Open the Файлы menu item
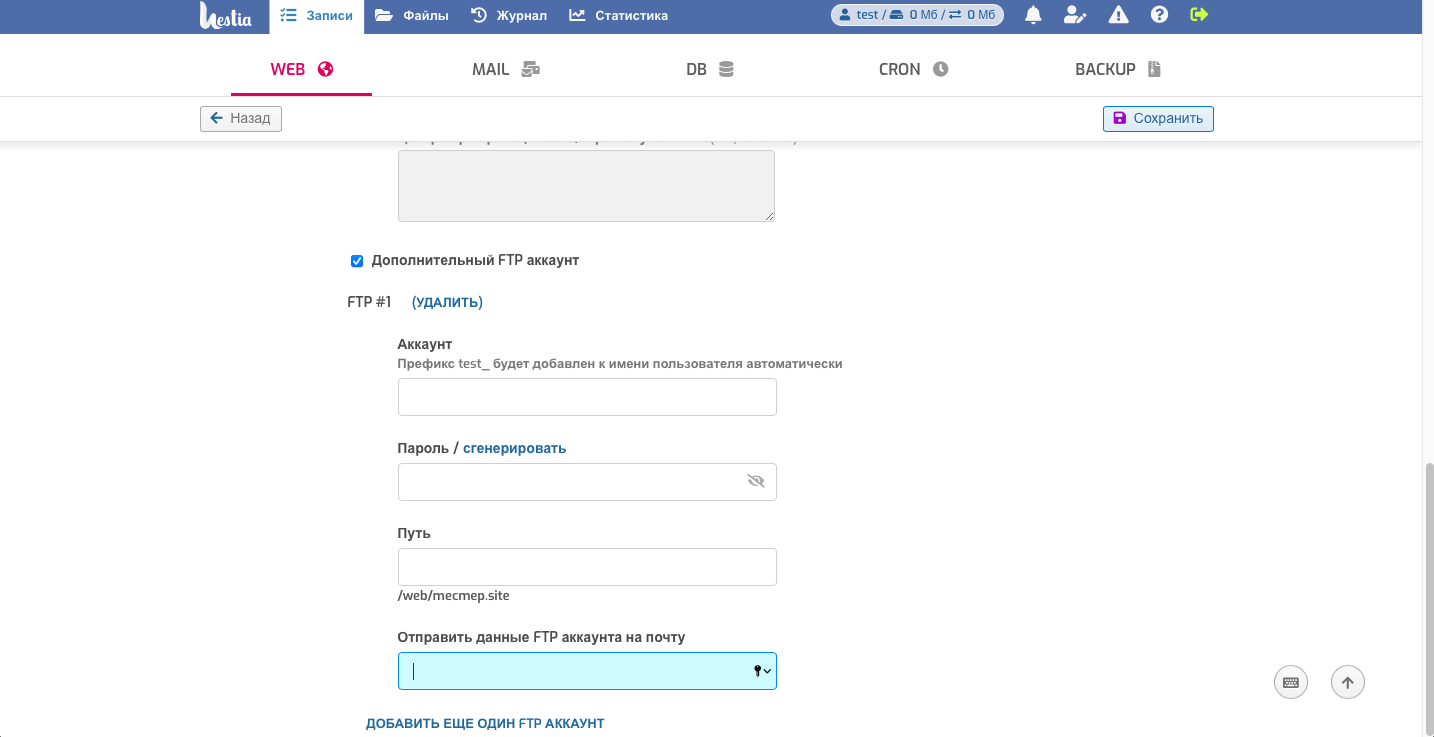 pos(412,15)
